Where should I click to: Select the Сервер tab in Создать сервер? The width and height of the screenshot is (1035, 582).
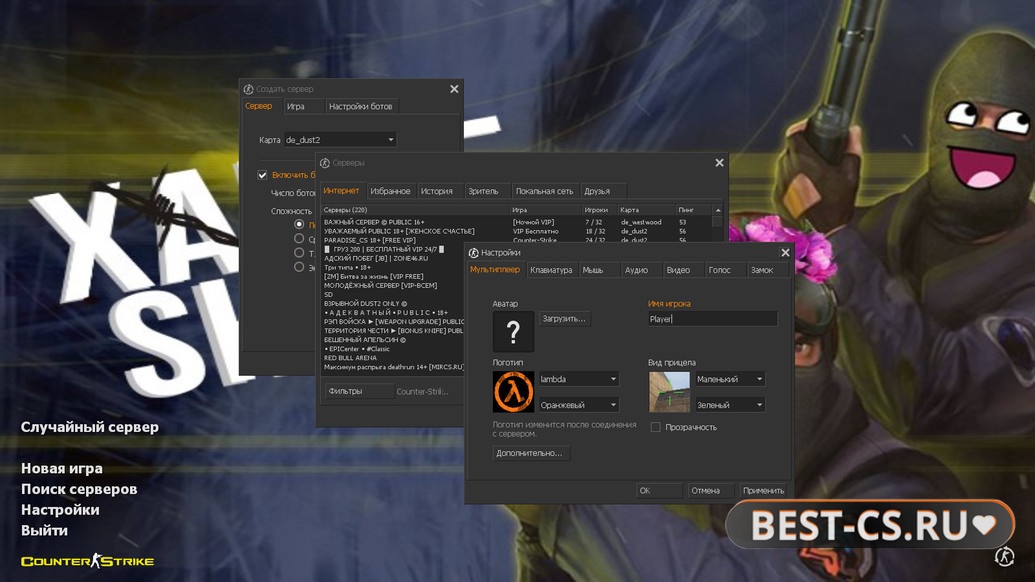(x=259, y=106)
